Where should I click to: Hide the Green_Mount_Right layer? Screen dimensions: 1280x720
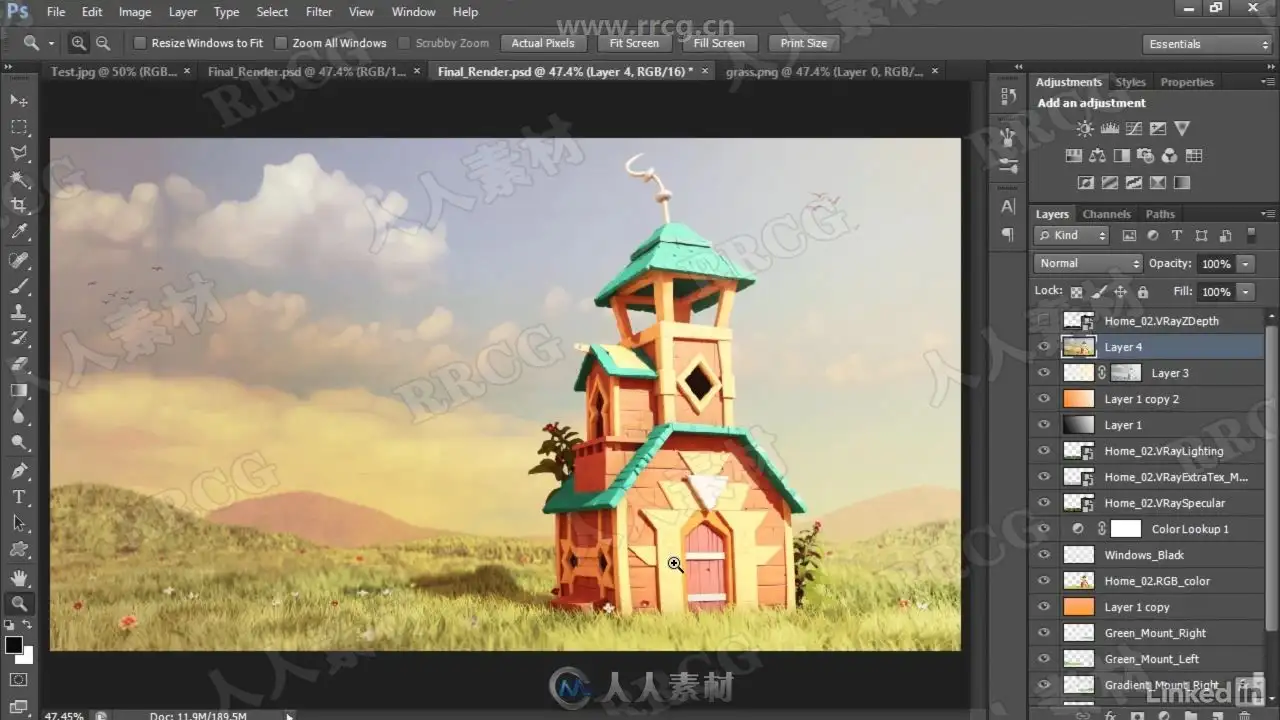pyautogui.click(x=1044, y=632)
